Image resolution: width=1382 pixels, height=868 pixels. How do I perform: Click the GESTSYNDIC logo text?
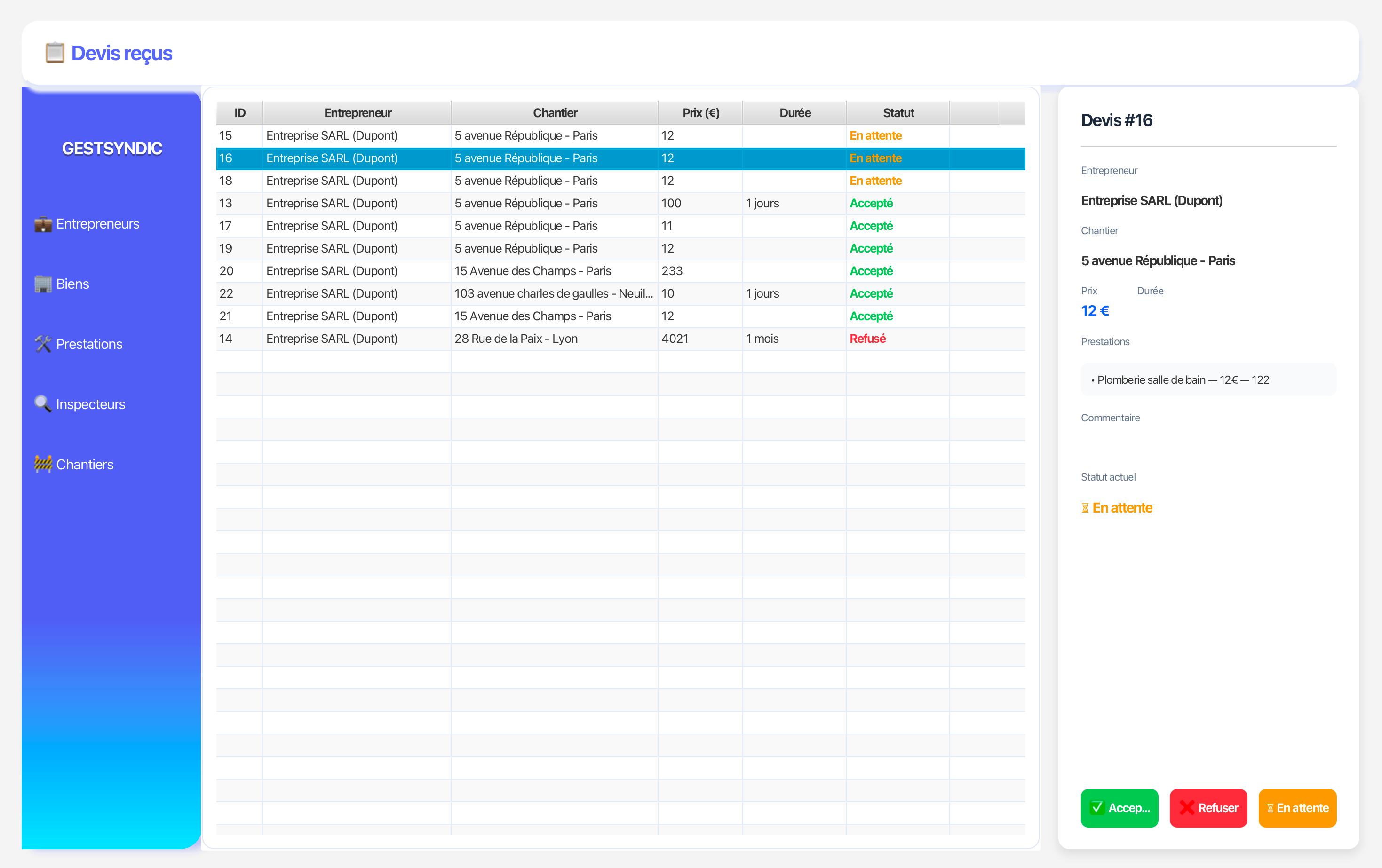click(x=112, y=148)
